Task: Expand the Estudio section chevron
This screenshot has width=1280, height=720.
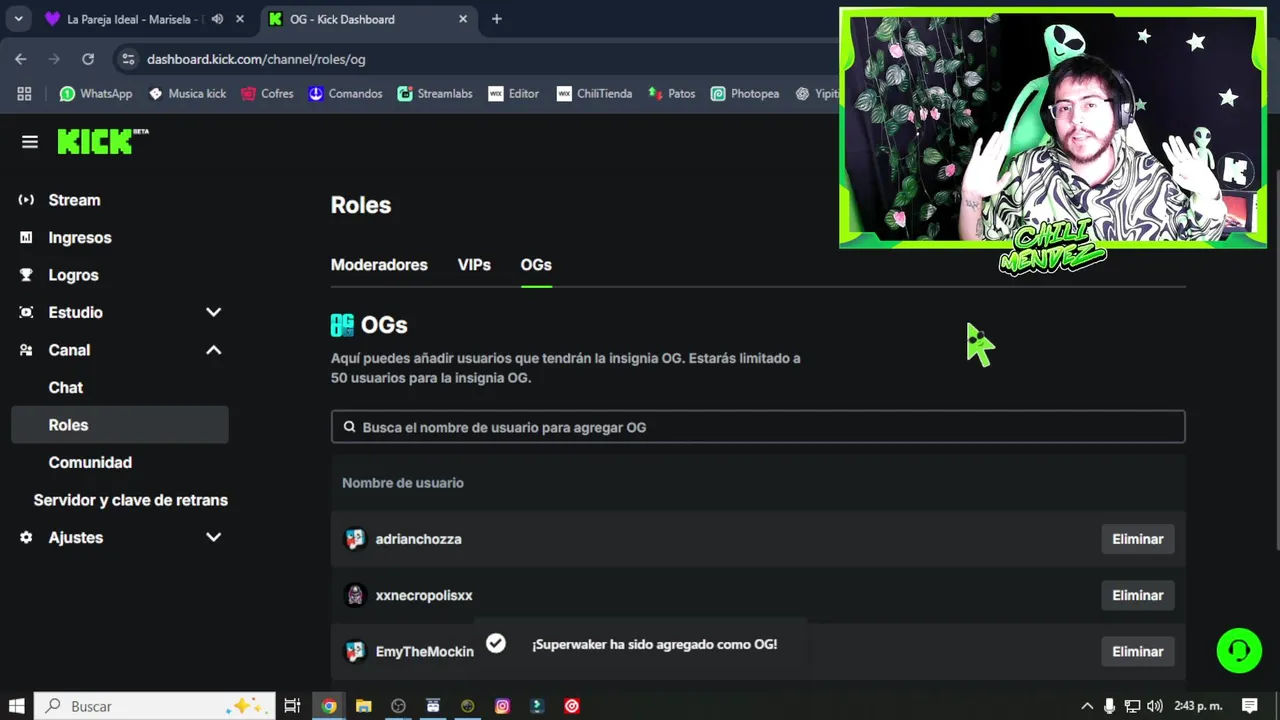Action: [213, 312]
